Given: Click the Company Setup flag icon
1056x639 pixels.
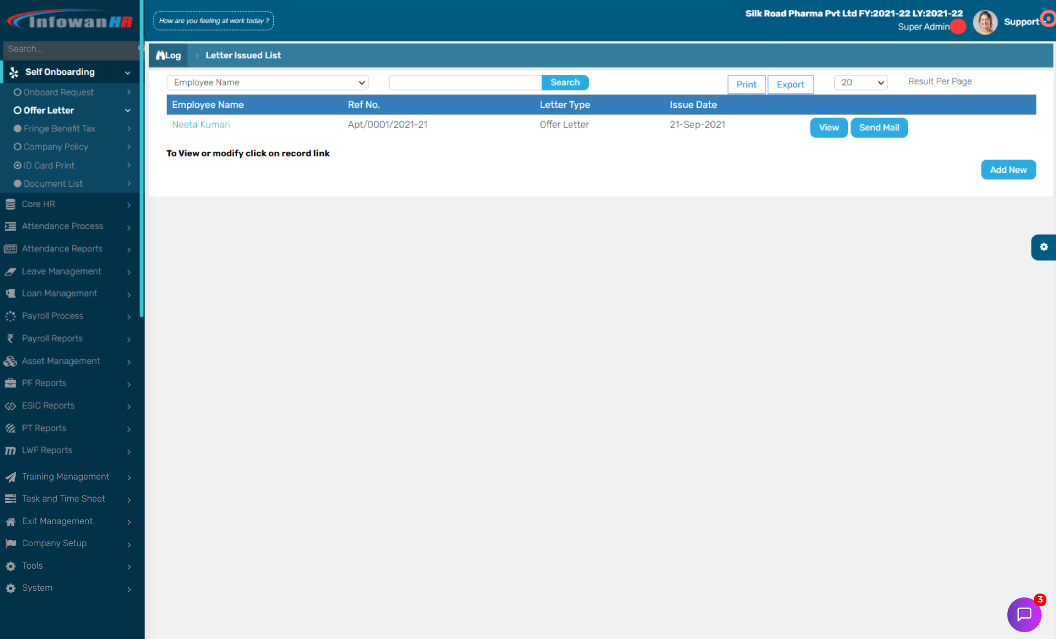Looking at the screenshot, I should 11,544.
